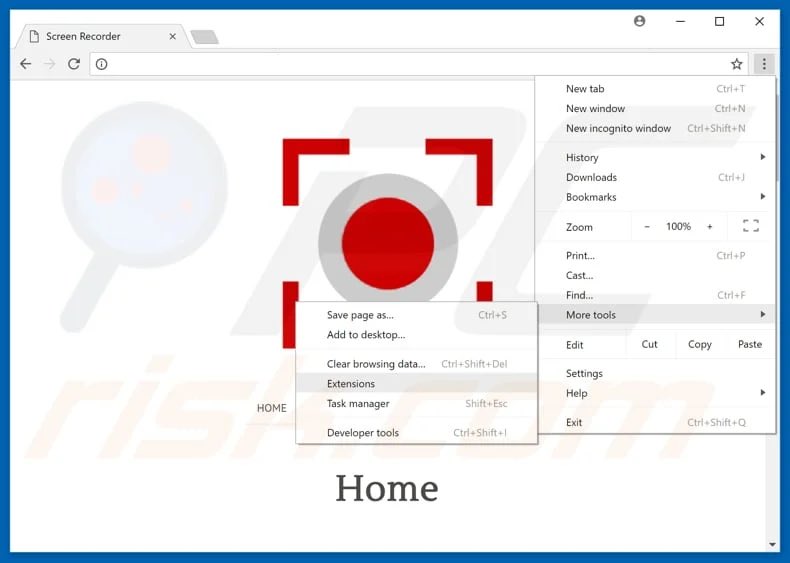Screen dimensions: 790x563
Task: Click the 100% zoom value
Action: pyautogui.click(x=678, y=227)
